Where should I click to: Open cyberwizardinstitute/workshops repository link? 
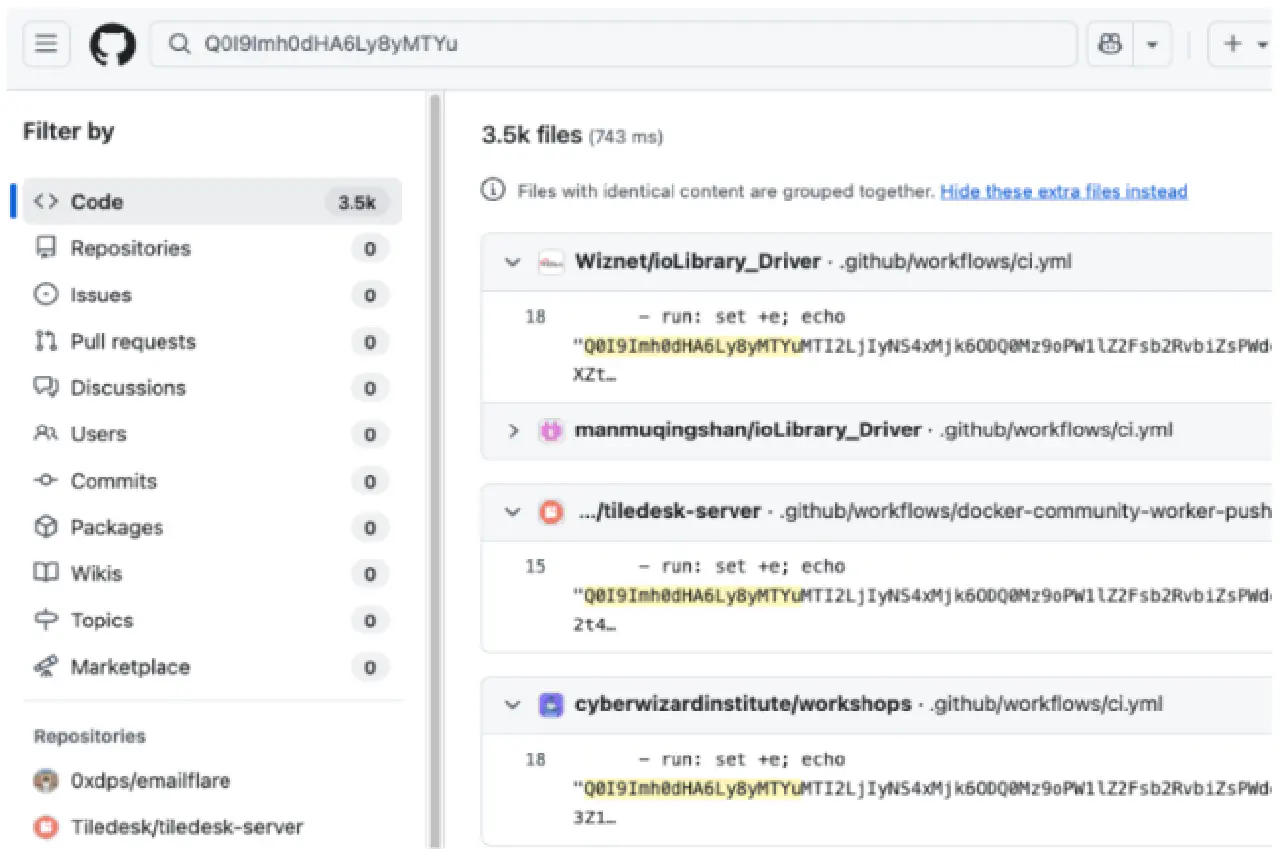tap(743, 704)
